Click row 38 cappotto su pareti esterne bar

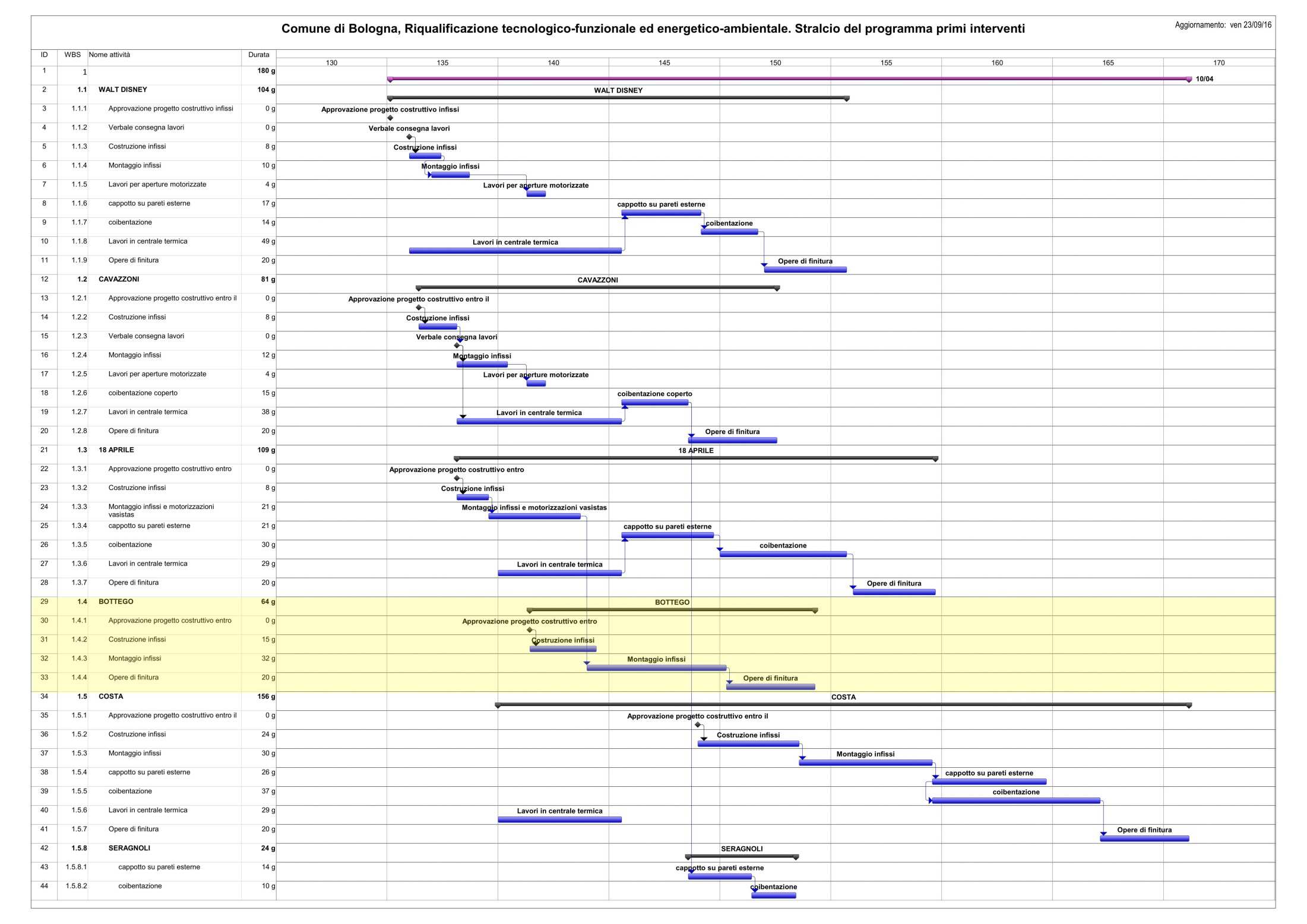[x=989, y=781]
